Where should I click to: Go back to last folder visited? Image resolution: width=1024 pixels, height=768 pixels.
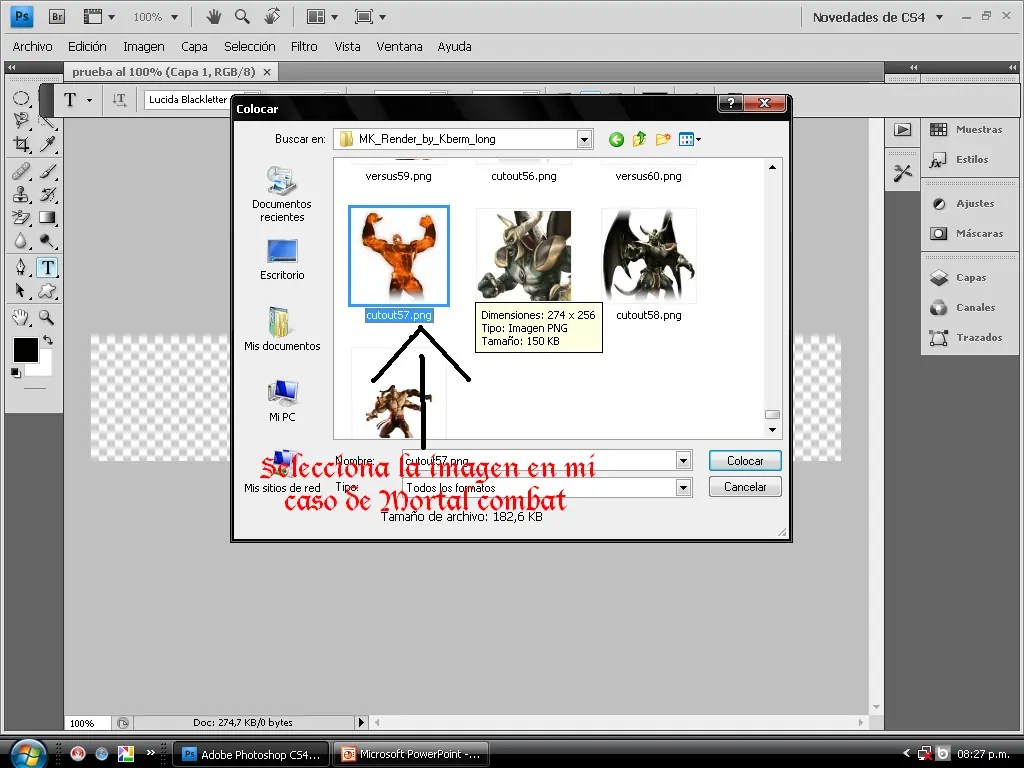click(616, 139)
